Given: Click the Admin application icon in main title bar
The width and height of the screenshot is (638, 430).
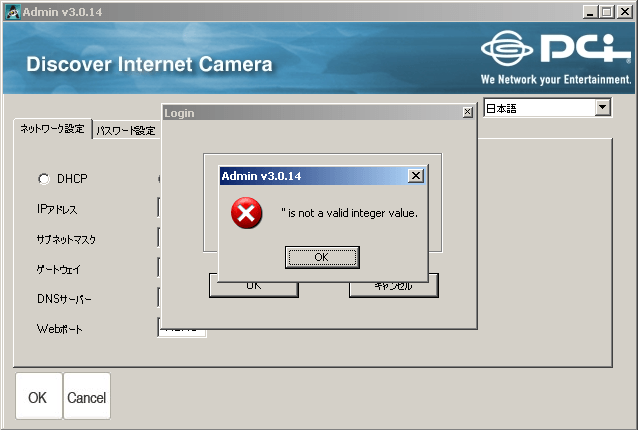Looking at the screenshot, I should click(13, 12).
